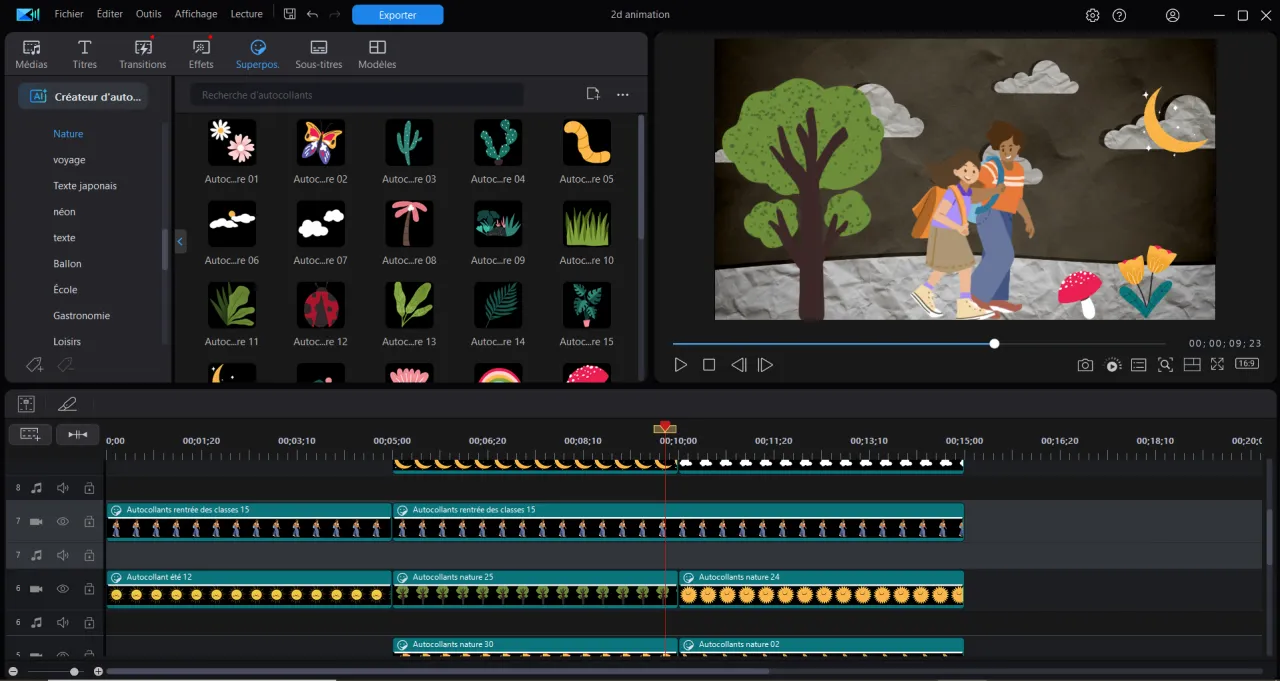Switch to the Sous-titres tab
Screen dimensions: 1280x681
point(318,53)
